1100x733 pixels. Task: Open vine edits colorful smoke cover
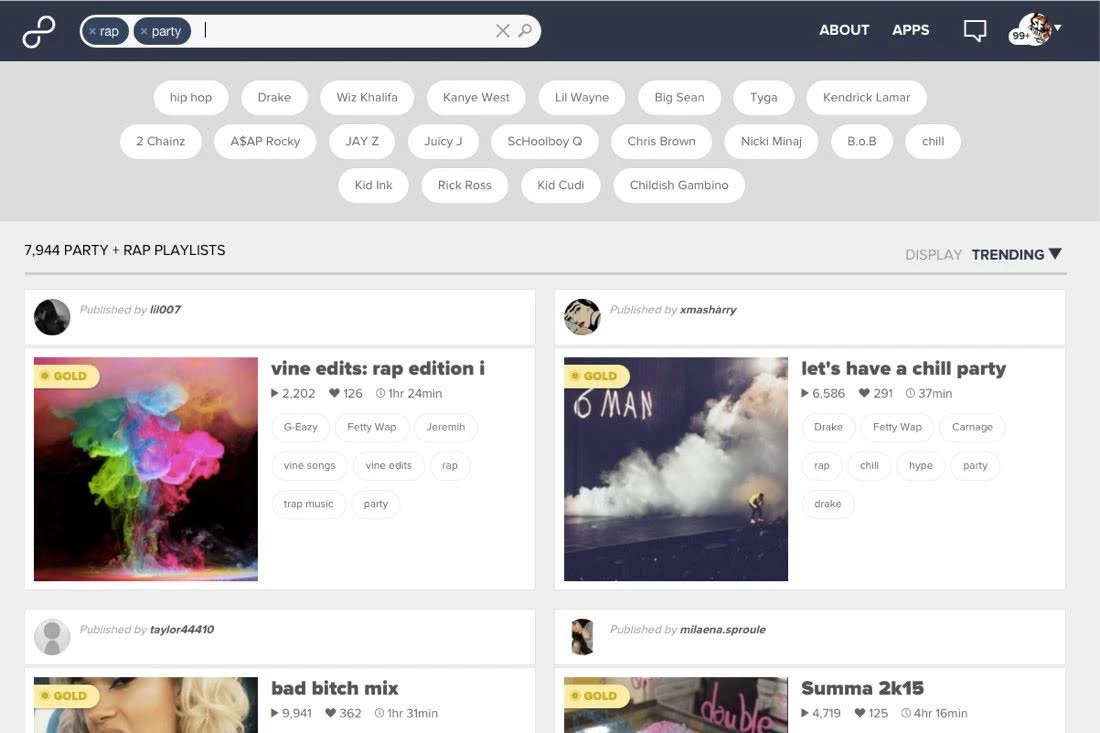[146, 469]
